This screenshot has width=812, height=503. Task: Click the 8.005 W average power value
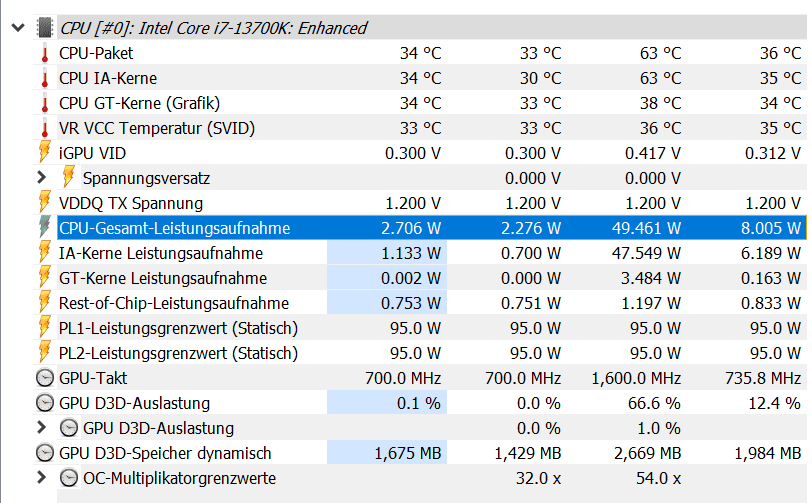pyautogui.click(x=771, y=228)
